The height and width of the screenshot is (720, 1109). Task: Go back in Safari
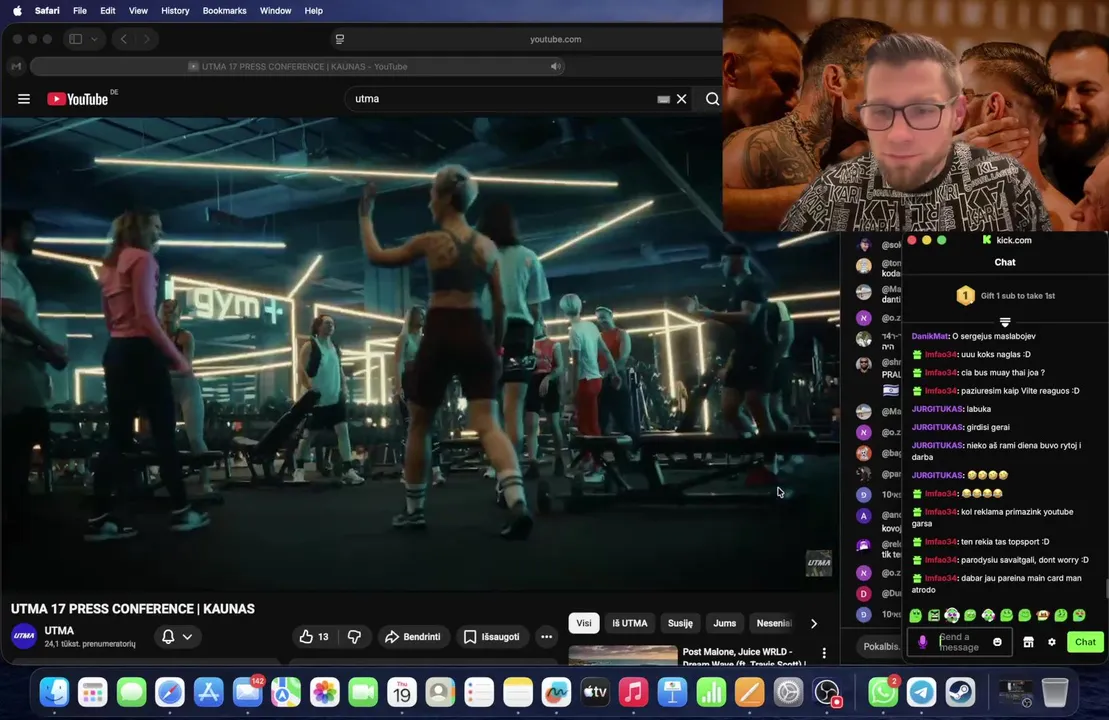click(x=124, y=39)
